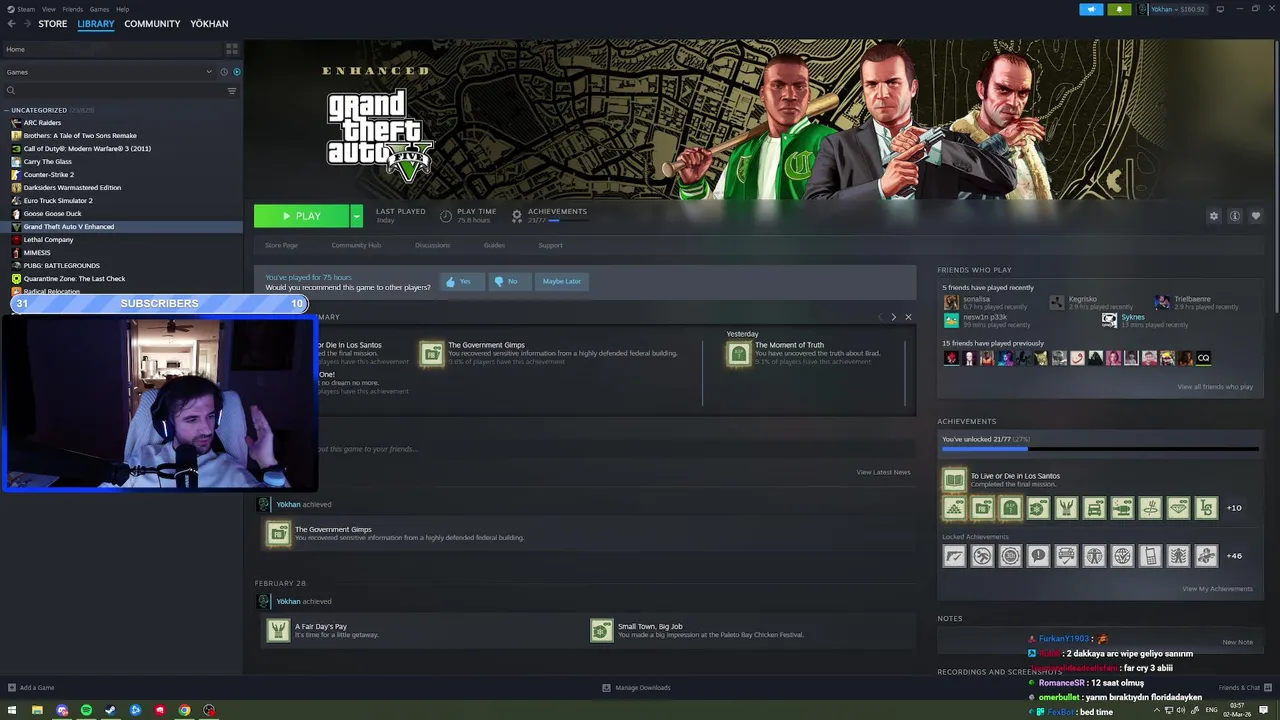Collapse the Uncategorized category
Screen dimensions: 1280x720
coord(7,110)
